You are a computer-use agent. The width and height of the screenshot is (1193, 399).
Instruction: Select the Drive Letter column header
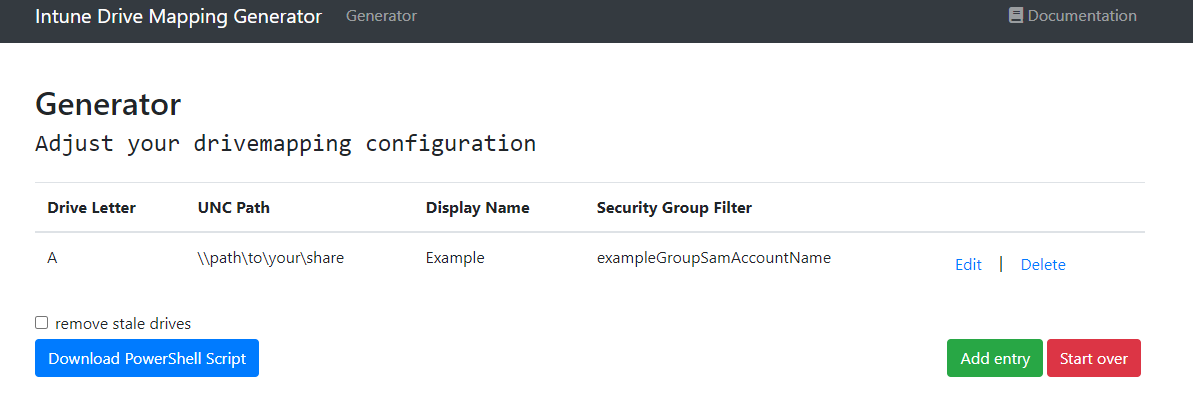(91, 207)
